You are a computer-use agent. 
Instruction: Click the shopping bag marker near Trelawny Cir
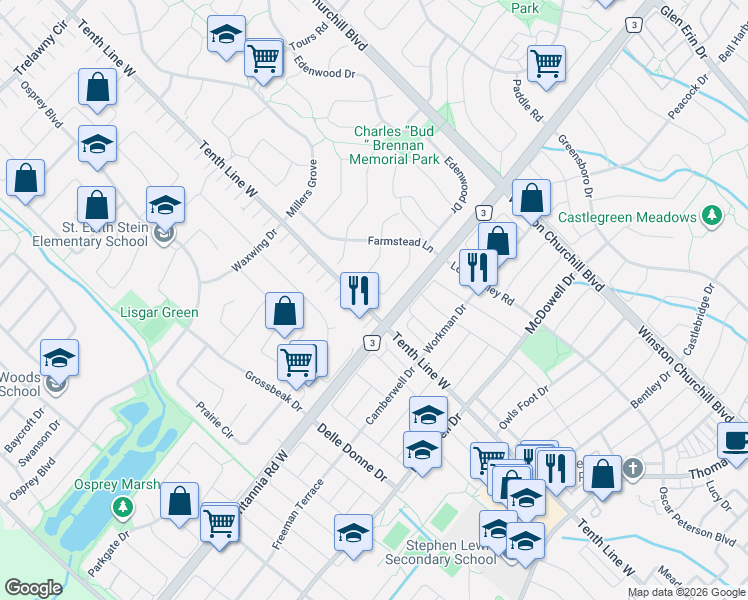(x=97, y=88)
